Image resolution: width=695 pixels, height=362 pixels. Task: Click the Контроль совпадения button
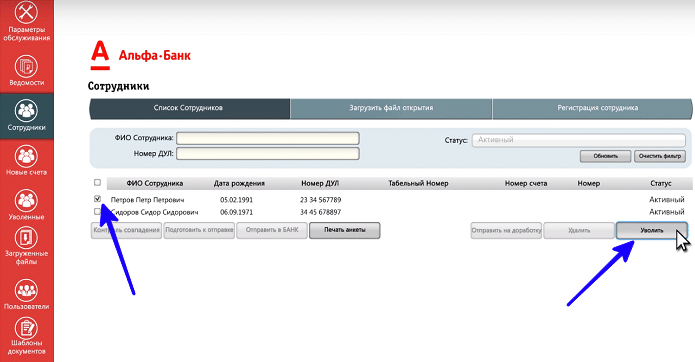126,230
